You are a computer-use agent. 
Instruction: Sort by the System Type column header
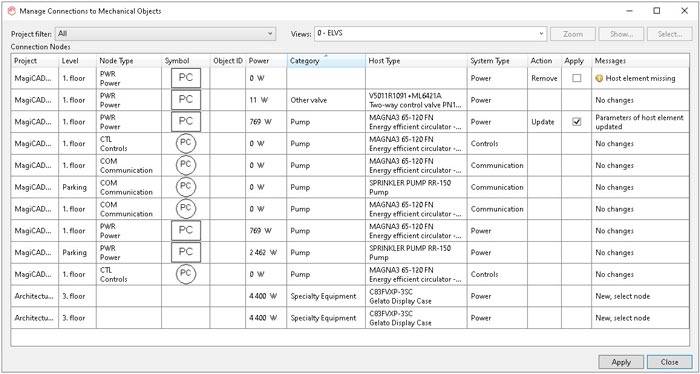click(x=497, y=61)
